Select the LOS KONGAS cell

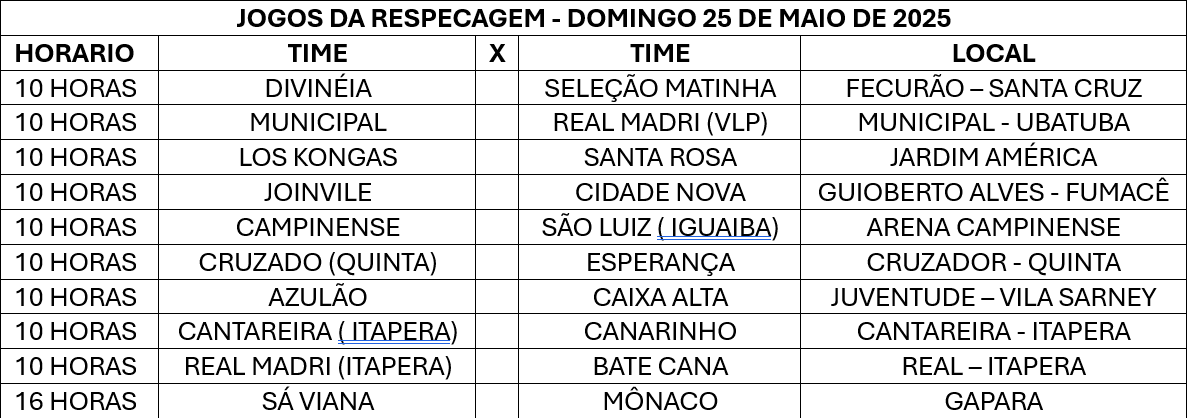pyautogui.click(x=318, y=158)
